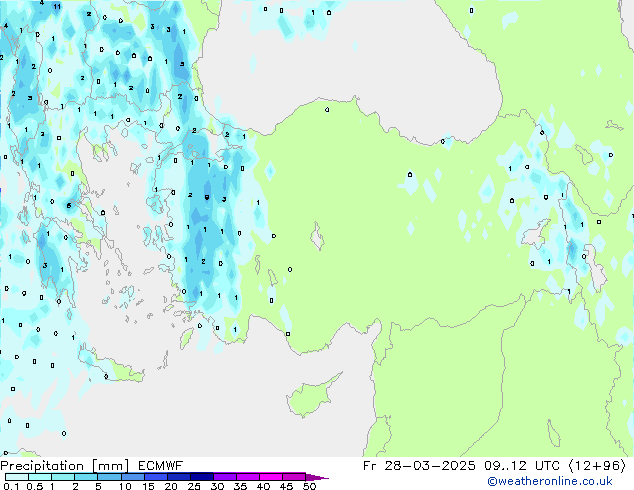Image resolution: width=634 pixels, height=490 pixels.
Task: Click the 45–50 mm deep magenta legend swatch
Action: [294, 477]
